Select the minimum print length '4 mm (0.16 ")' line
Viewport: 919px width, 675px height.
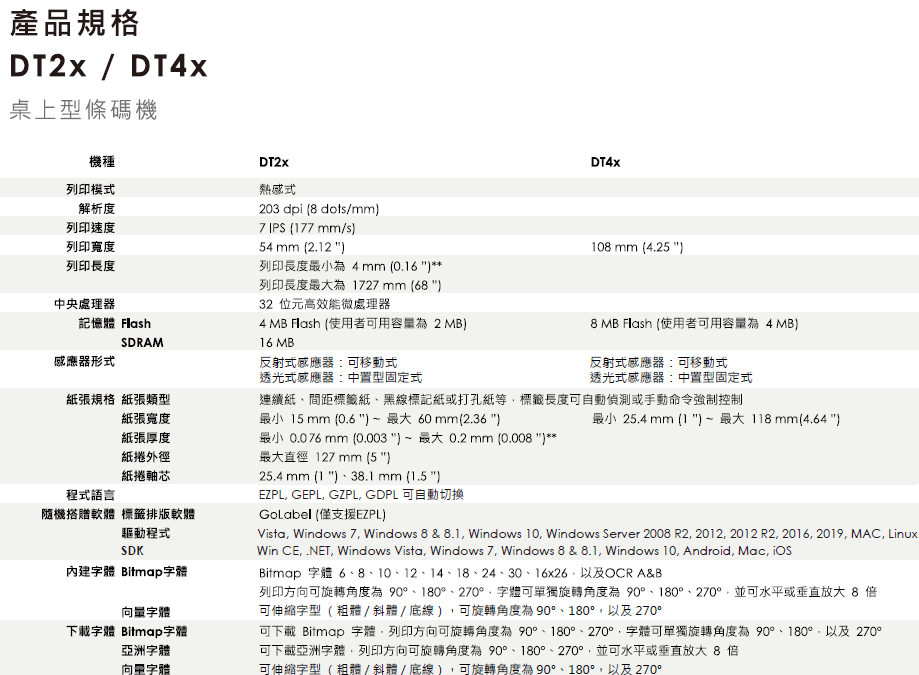(x=350, y=266)
